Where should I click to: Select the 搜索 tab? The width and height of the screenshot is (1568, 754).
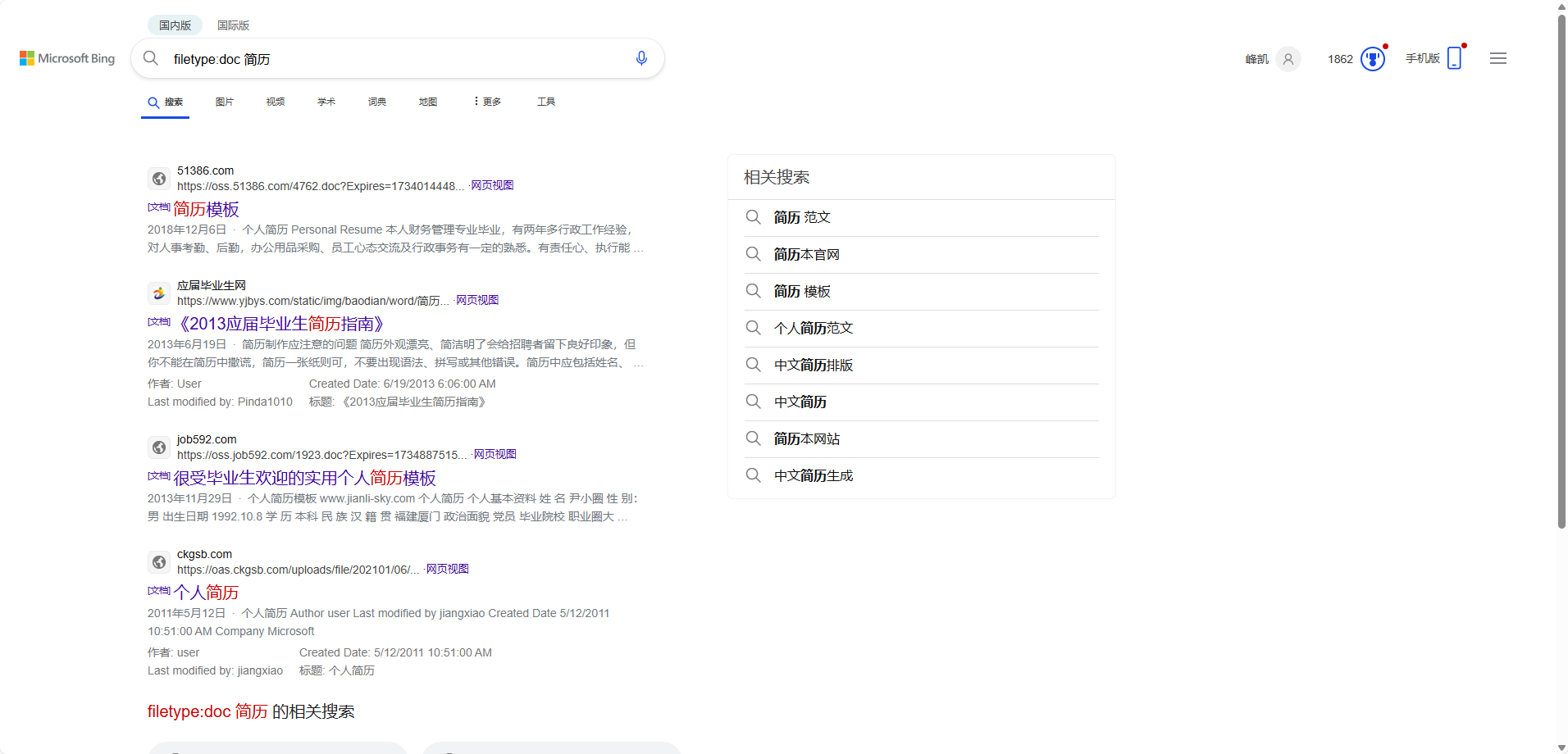[165, 102]
